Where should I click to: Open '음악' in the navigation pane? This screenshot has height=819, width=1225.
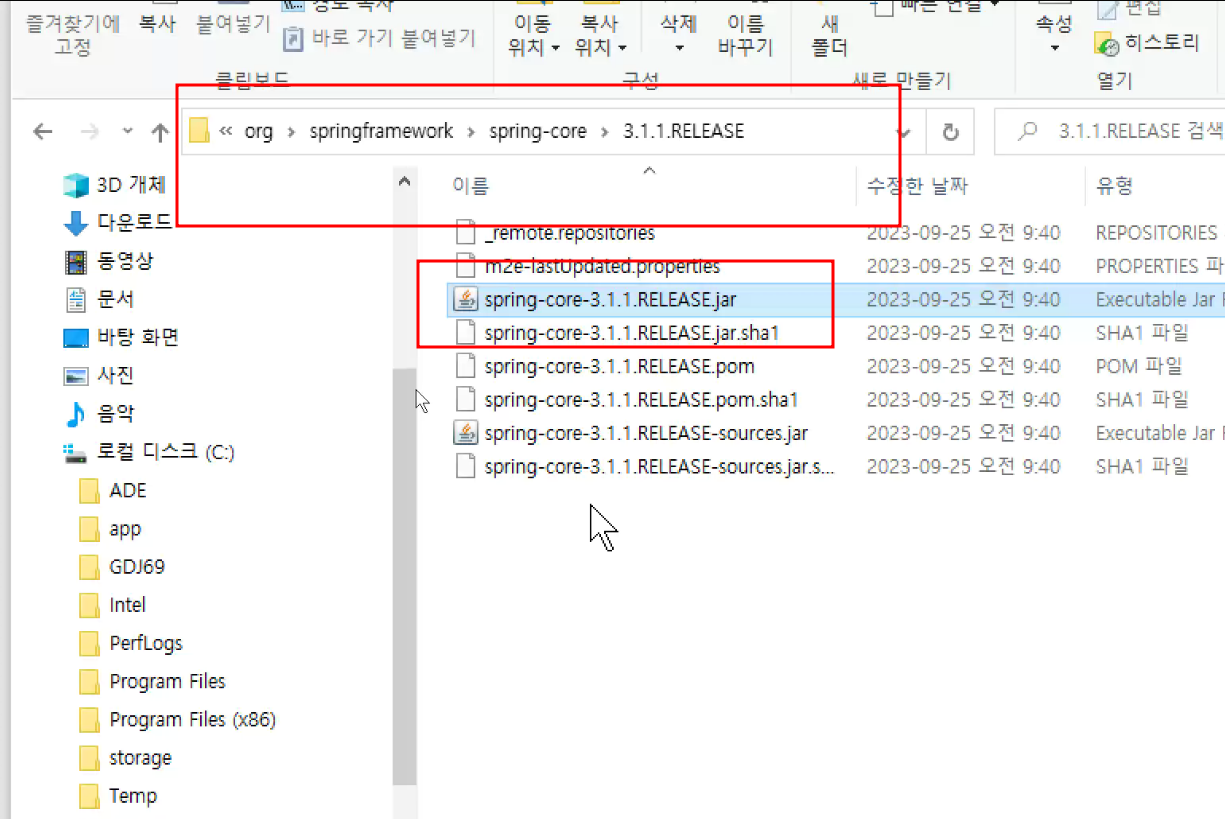(115, 413)
